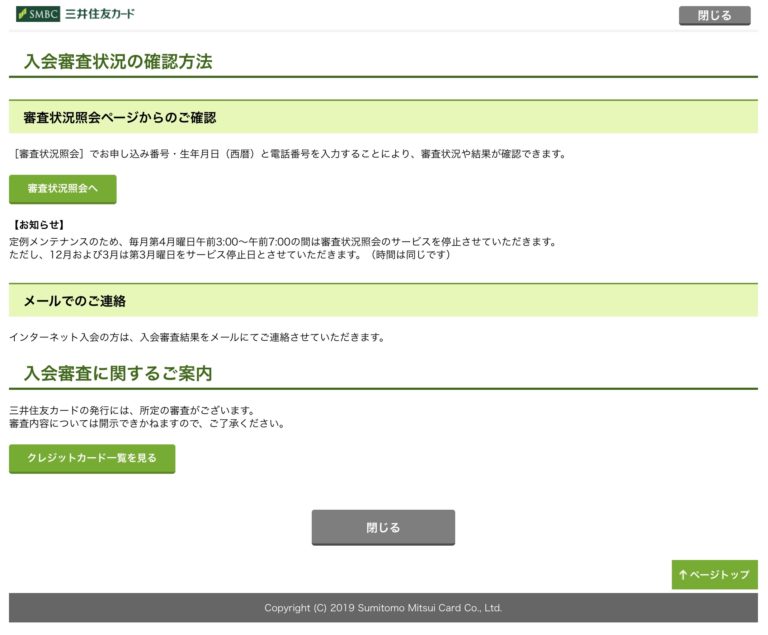Click the 三井住友カード brand name text
Image resolution: width=768 pixels, height=635 pixels.
coord(99,14)
